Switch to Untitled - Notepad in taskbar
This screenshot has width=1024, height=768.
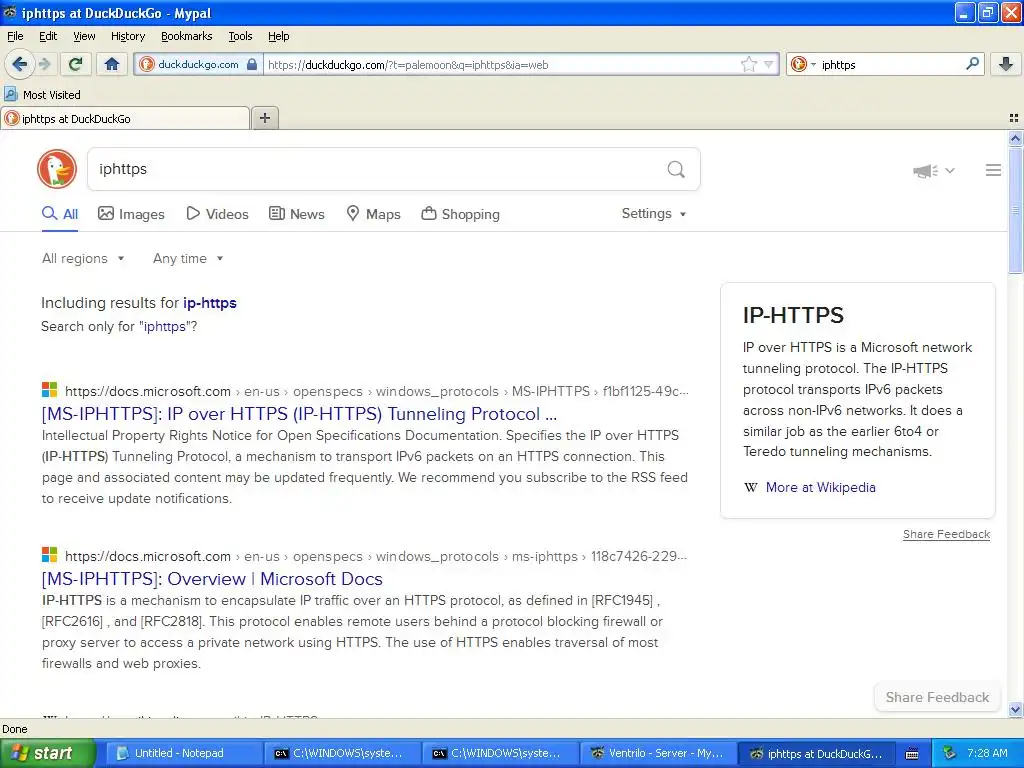[x=184, y=753]
